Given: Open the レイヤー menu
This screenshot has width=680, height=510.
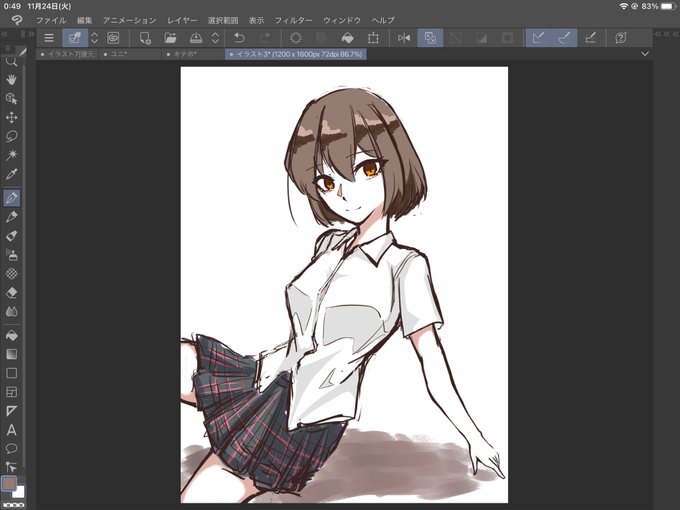Looking at the screenshot, I should click(182, 20).
